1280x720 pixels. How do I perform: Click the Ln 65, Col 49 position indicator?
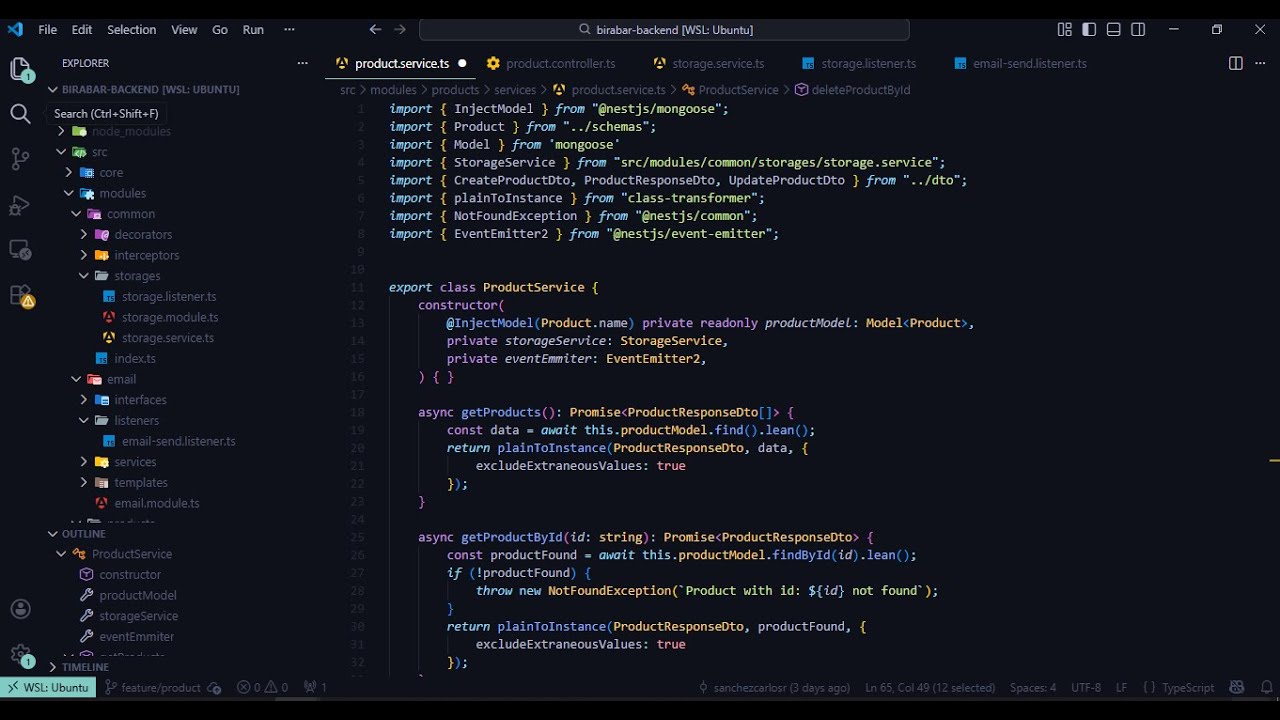[930, 687]
